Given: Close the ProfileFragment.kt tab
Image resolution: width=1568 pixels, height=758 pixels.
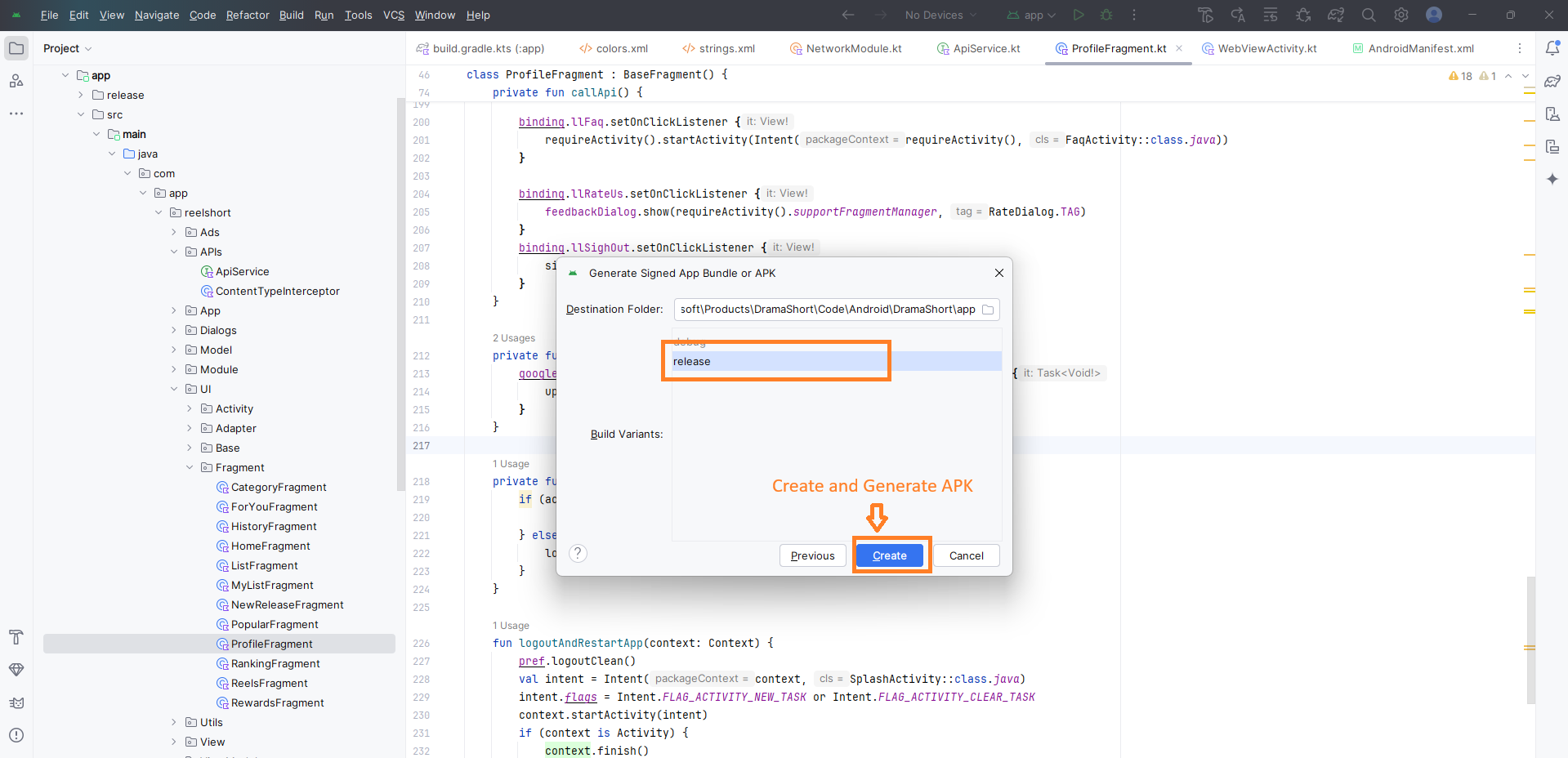Looking at the screenshot, I should pyautogui.click(x=1179, y=48).
